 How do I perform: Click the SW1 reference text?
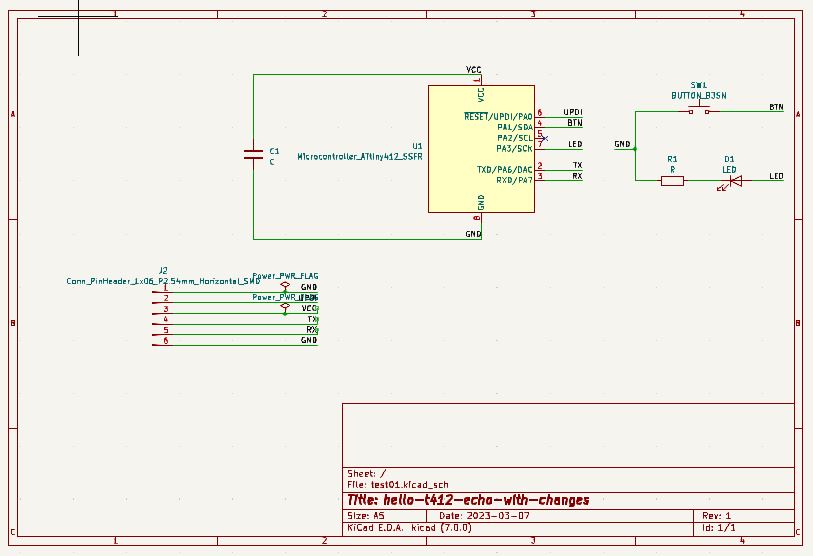click(x=698, y=85)
